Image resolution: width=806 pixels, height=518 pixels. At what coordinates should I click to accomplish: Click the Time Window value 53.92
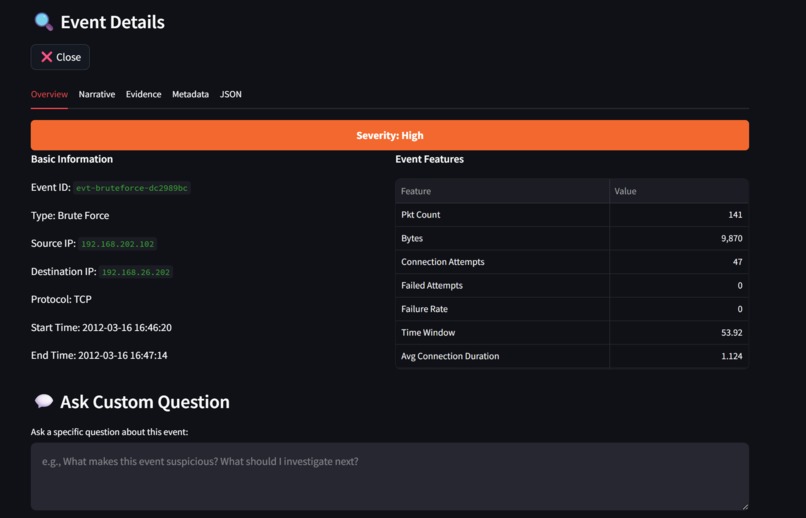coord(731,333)
